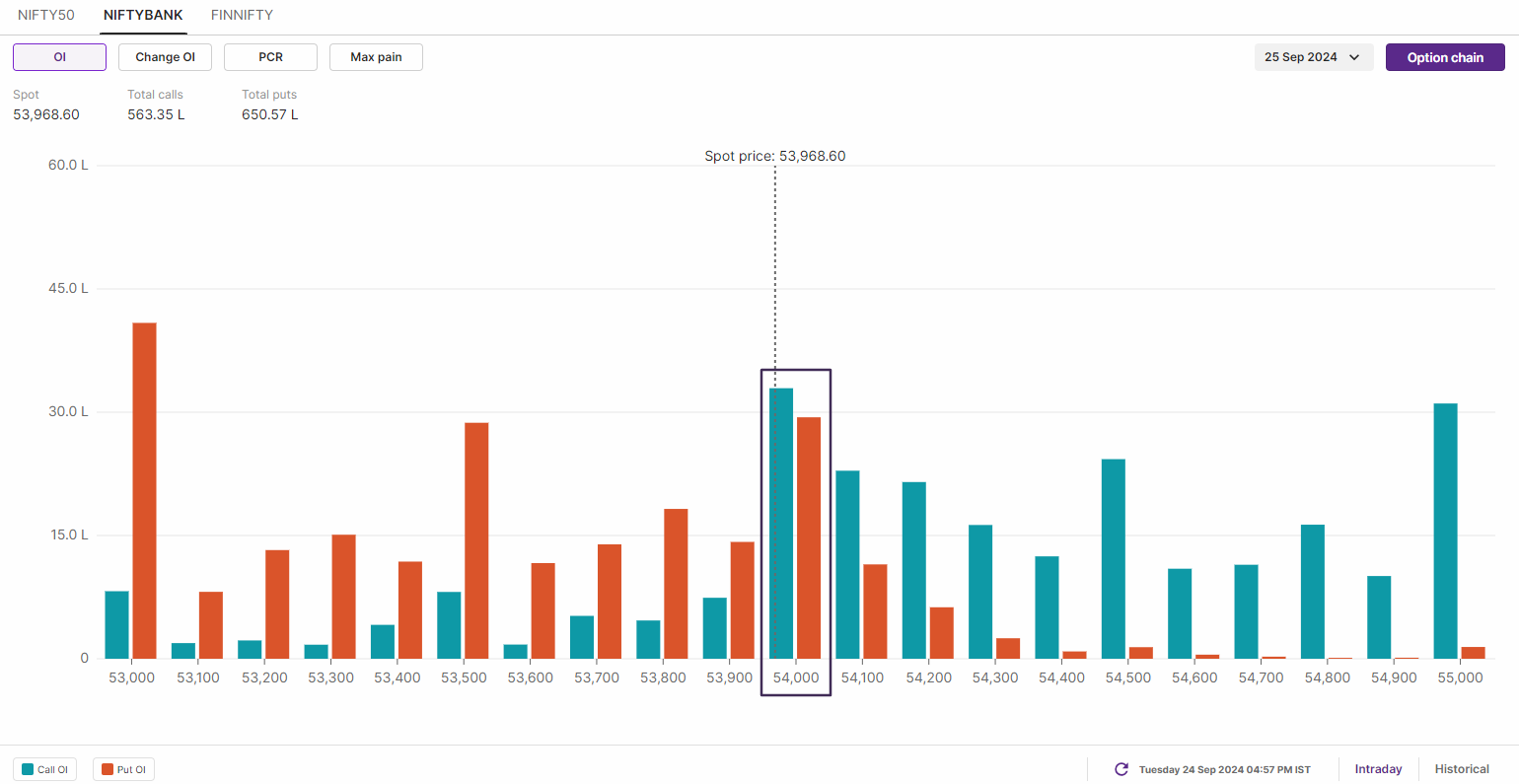Toggle the Call OI legend swatch

click(x=28, y=769)
